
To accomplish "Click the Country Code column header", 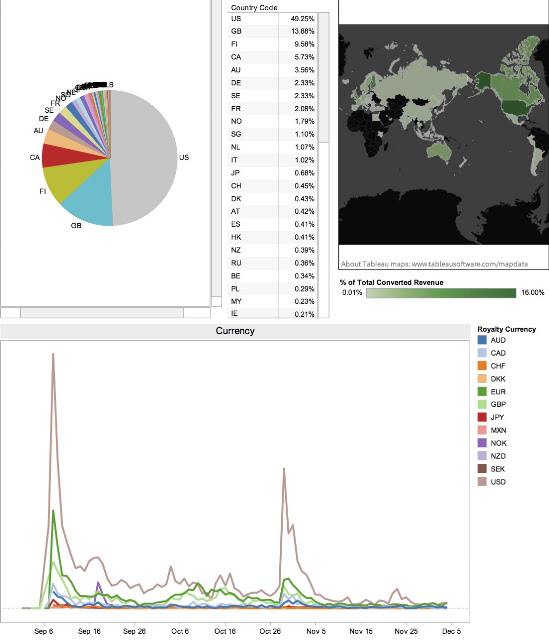I will pyautogui.click(x=254, y=7).
